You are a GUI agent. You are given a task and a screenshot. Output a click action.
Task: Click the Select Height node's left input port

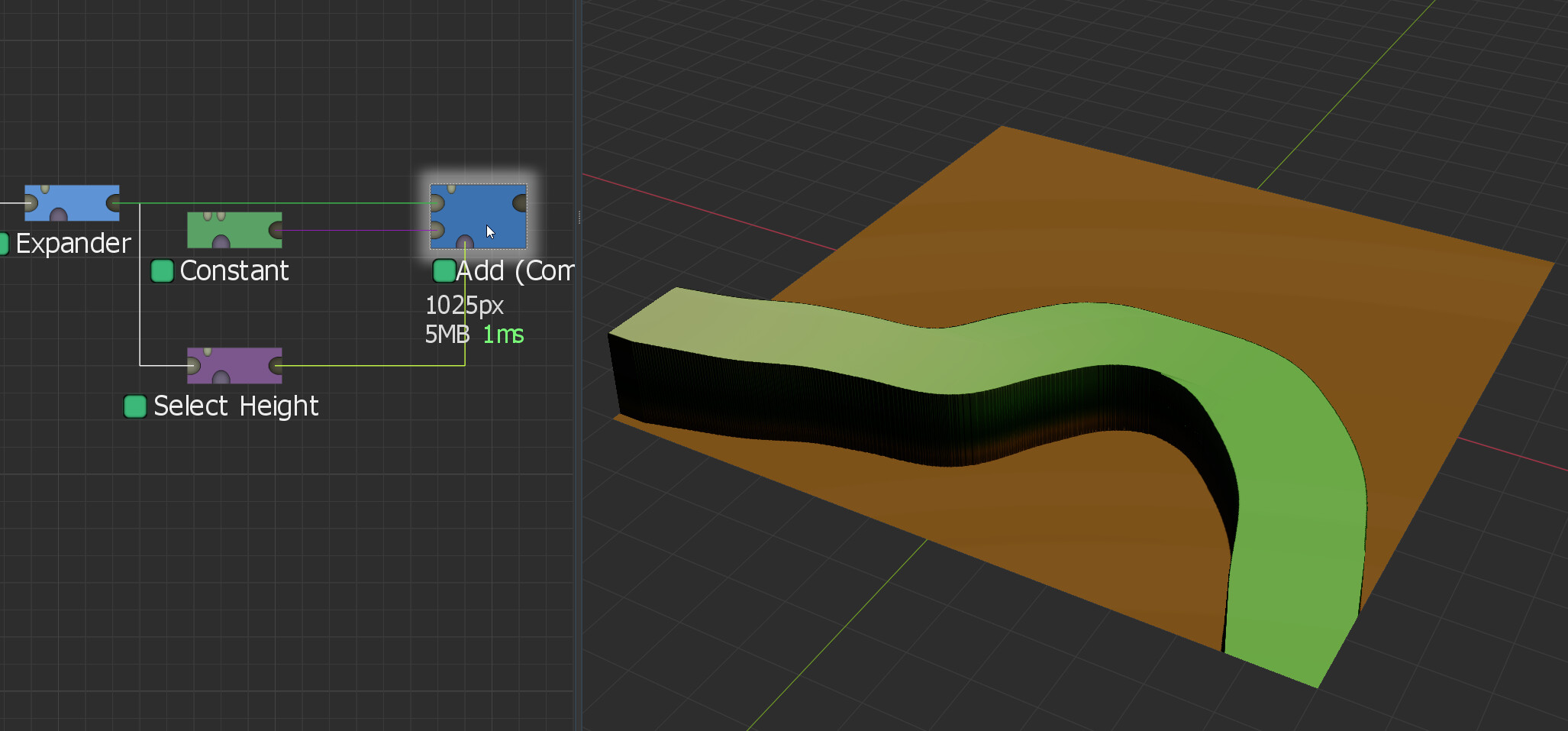[194, 366]
